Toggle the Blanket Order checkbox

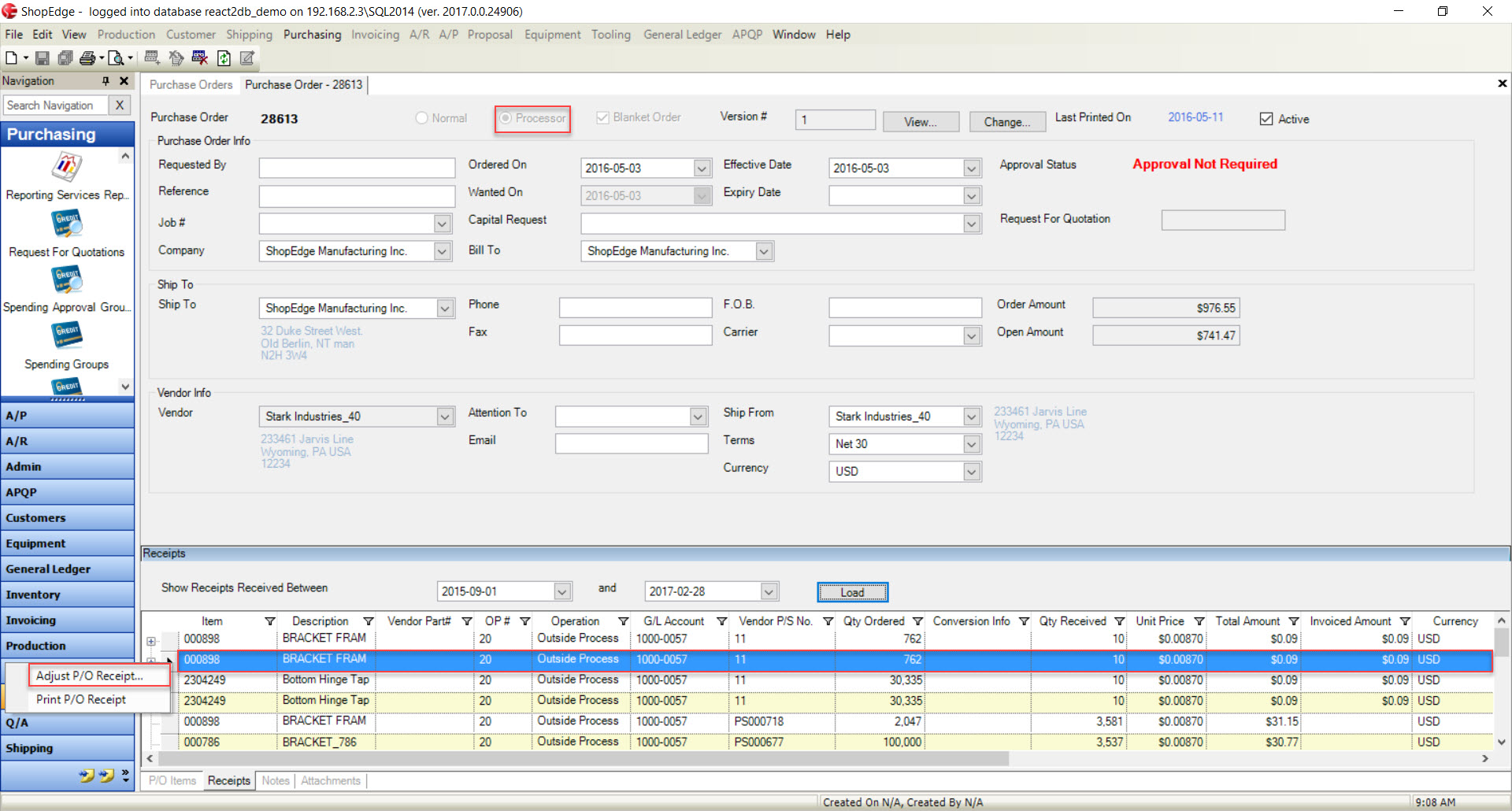click(x=602, y=117)
